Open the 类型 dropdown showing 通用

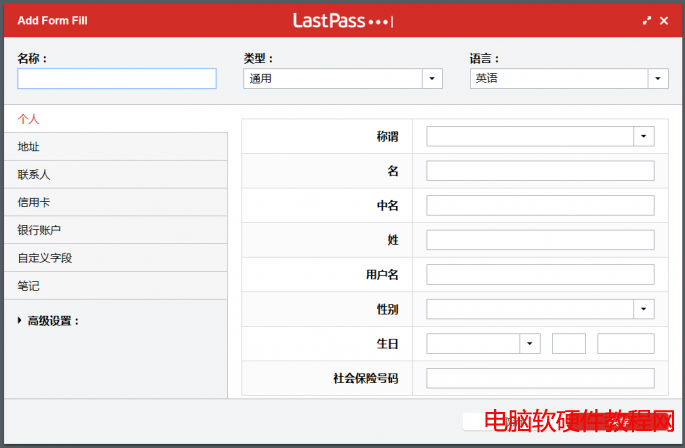[342, 79]
